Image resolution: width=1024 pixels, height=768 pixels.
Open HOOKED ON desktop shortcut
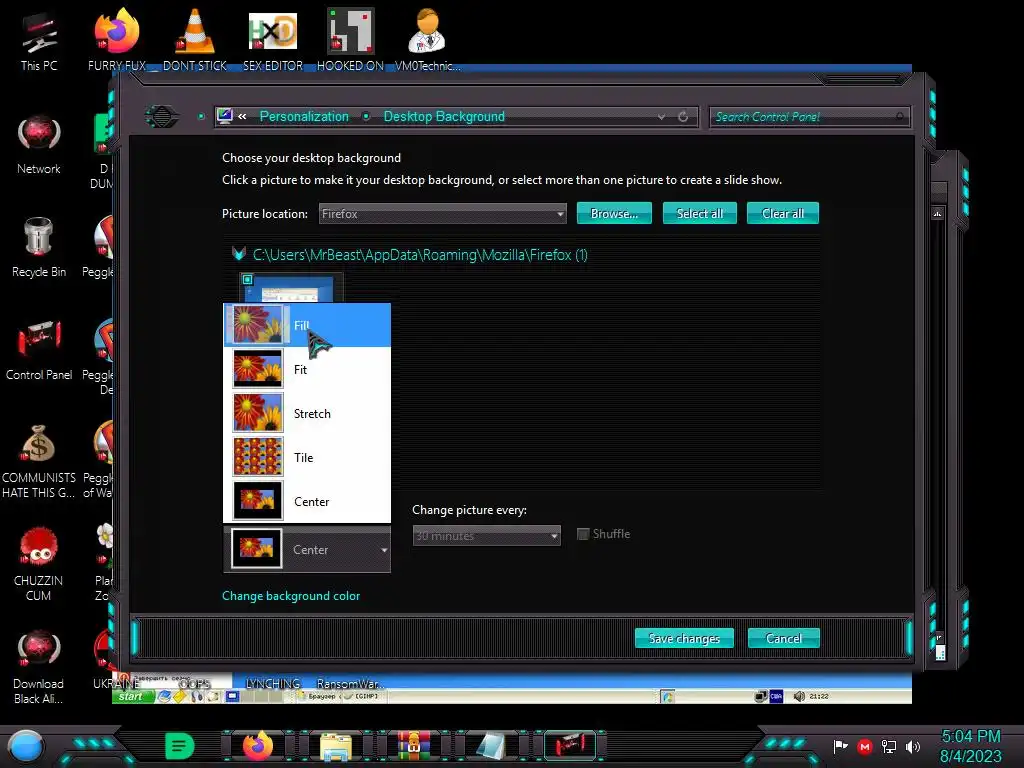tap(350, 40)
